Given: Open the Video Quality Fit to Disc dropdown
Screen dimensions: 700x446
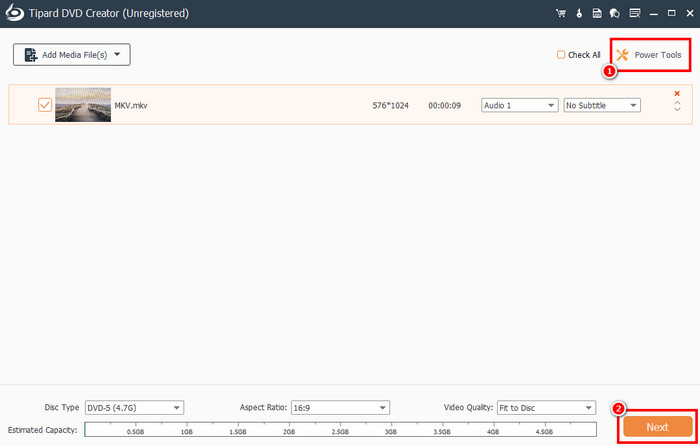Looking at the screenshot, I should tap(546, 408).
